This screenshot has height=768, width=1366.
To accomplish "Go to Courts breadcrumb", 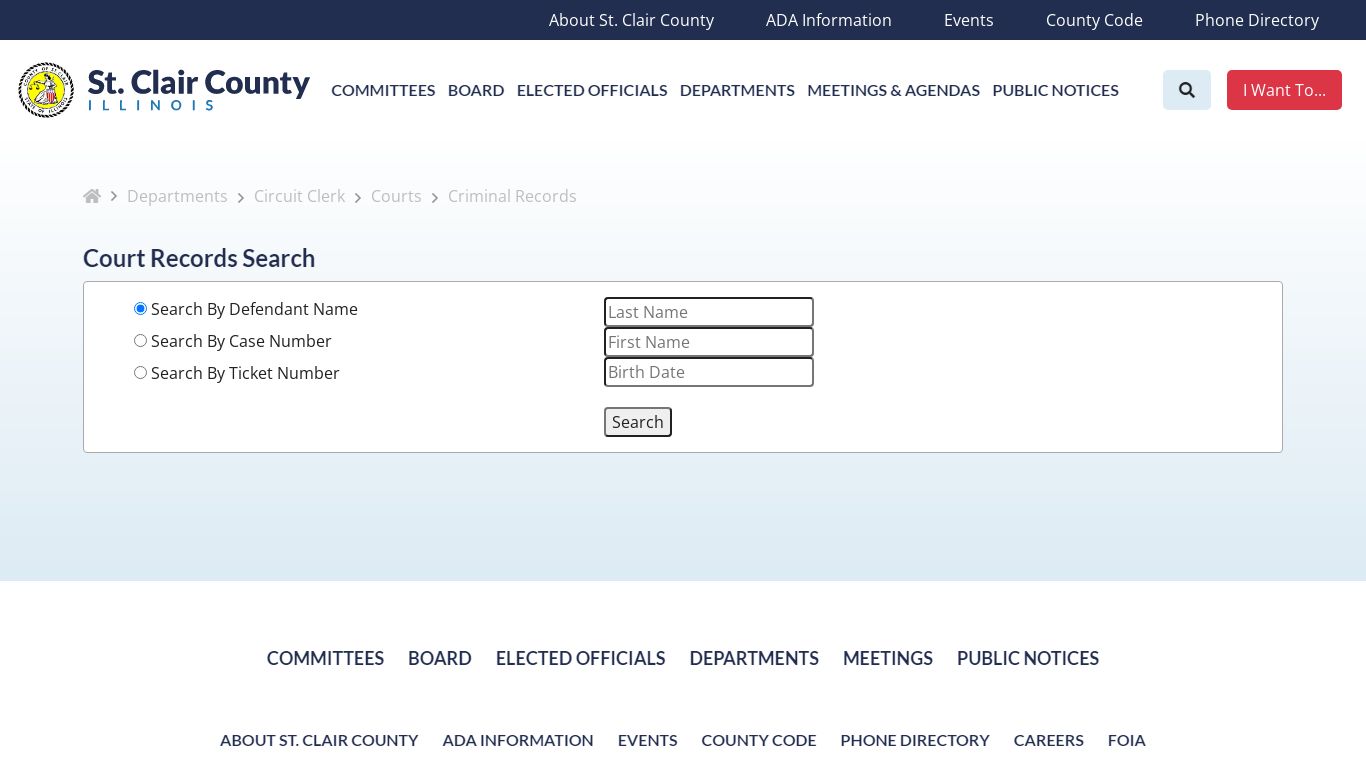I will click(396, 196).
